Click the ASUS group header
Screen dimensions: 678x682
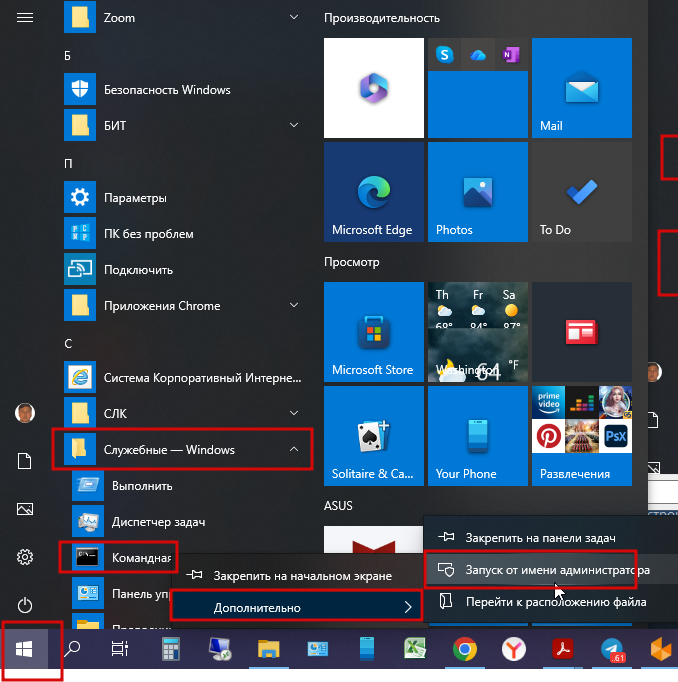click(x=338, y=505)
